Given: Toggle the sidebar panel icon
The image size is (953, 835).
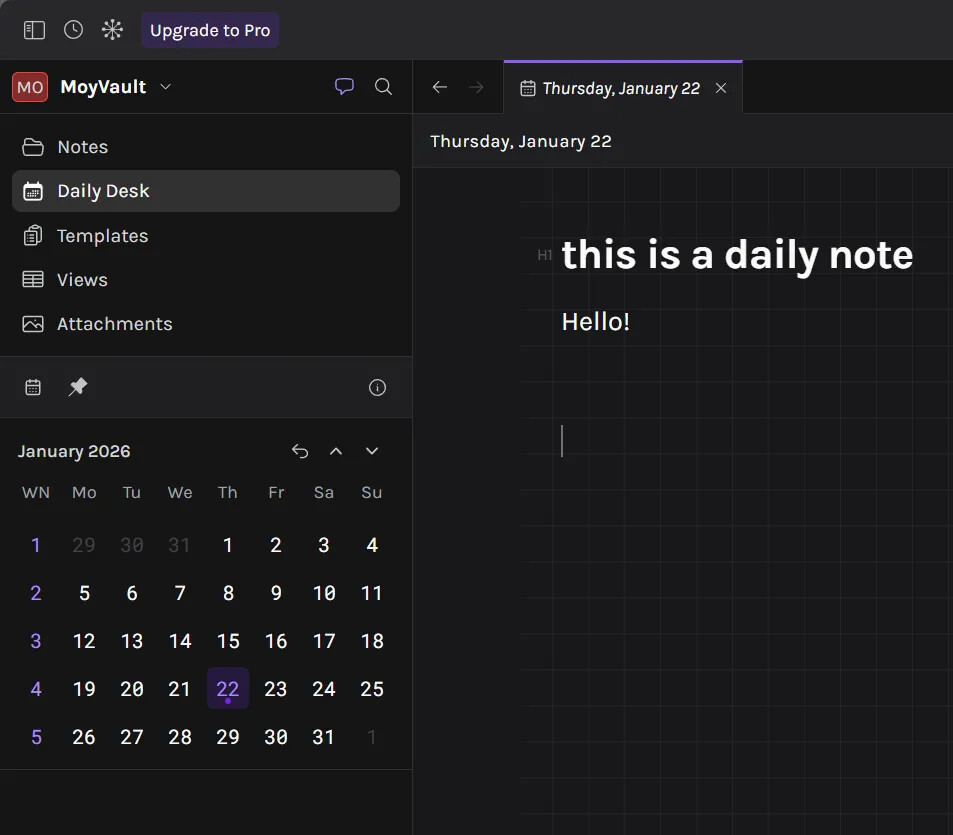Looking at the screenshot, I should (34, 30).
